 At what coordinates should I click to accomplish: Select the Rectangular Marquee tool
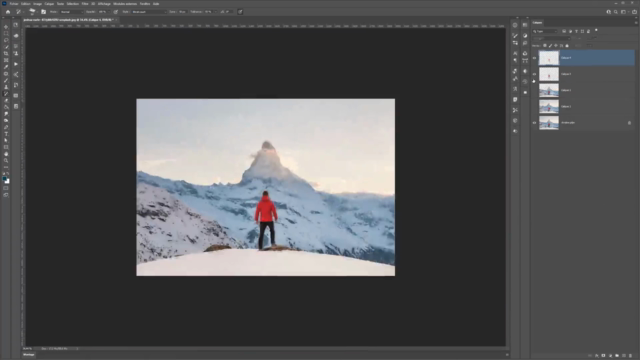[6, 33]
